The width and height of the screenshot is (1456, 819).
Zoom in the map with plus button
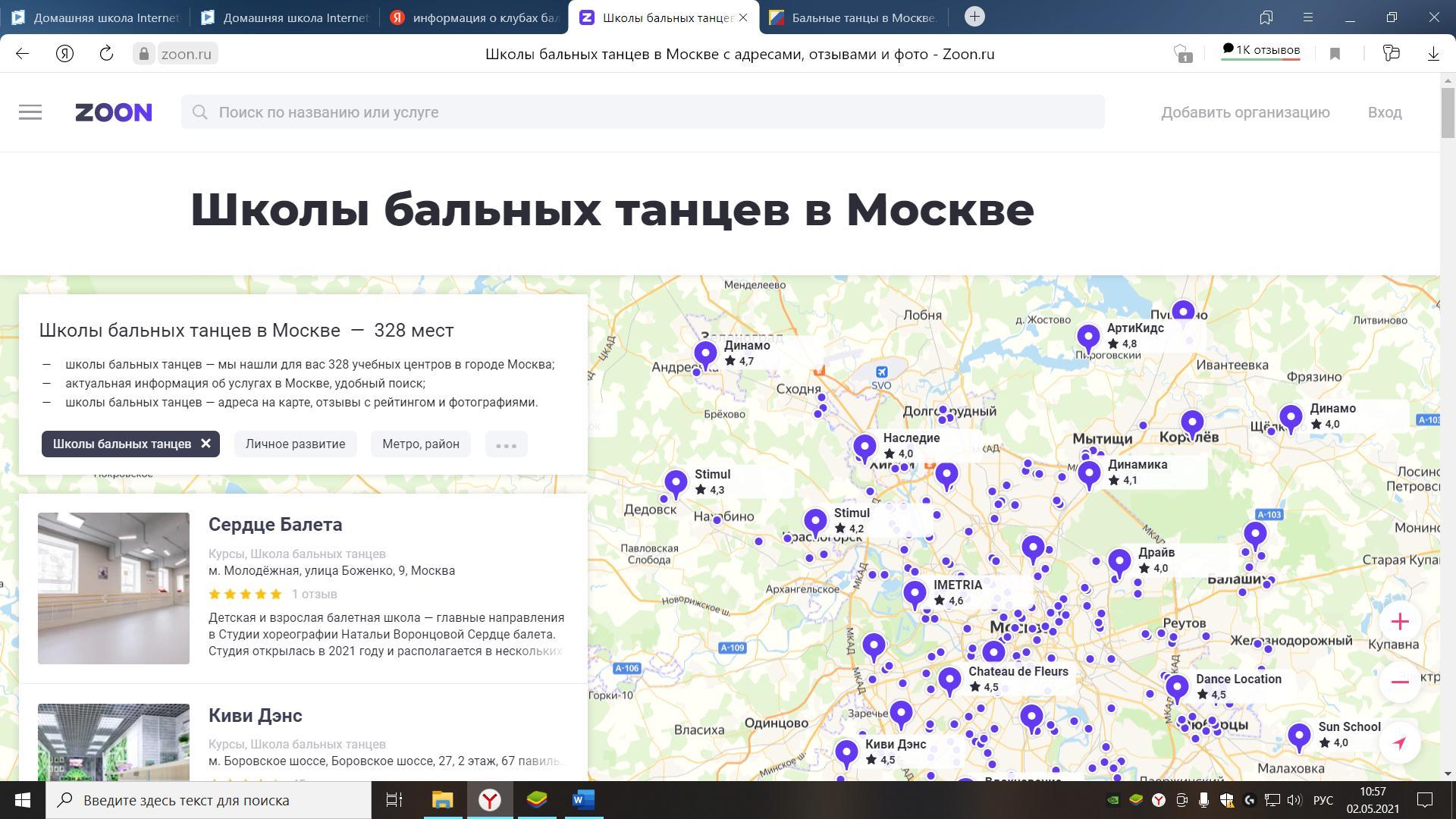[1400, 622]
